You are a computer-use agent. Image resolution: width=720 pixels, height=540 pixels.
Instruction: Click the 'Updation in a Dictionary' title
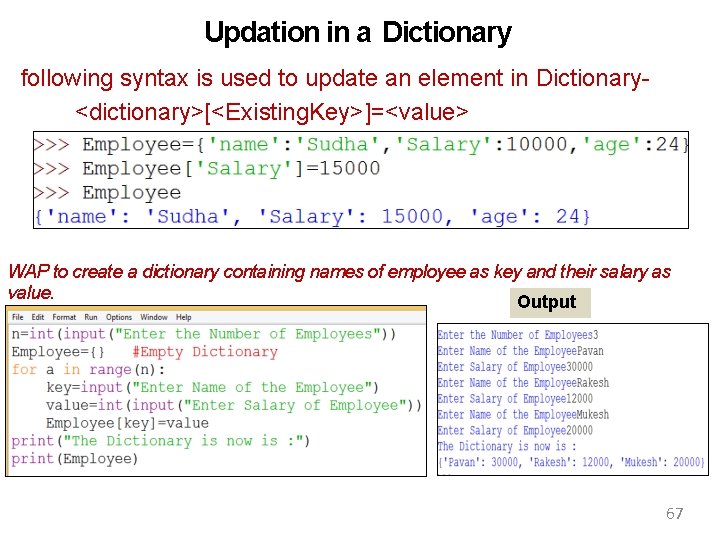(x=358, y=33)
